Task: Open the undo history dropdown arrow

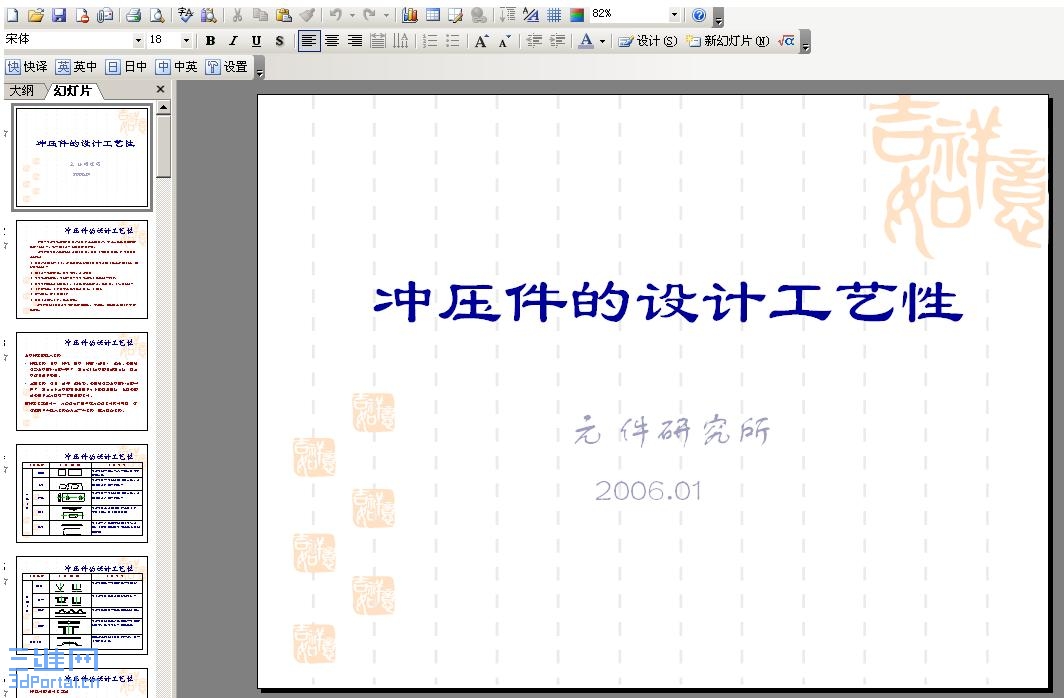Action: tap(352, 14)
